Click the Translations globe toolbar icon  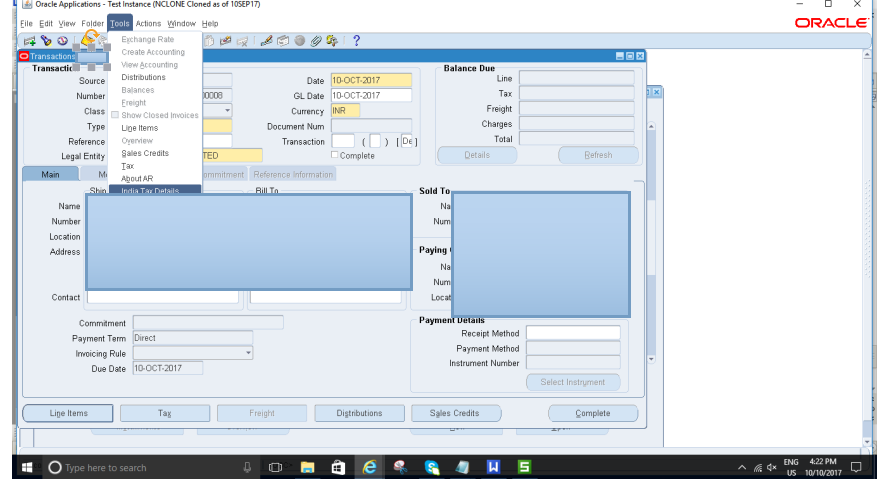pos(300,41)
